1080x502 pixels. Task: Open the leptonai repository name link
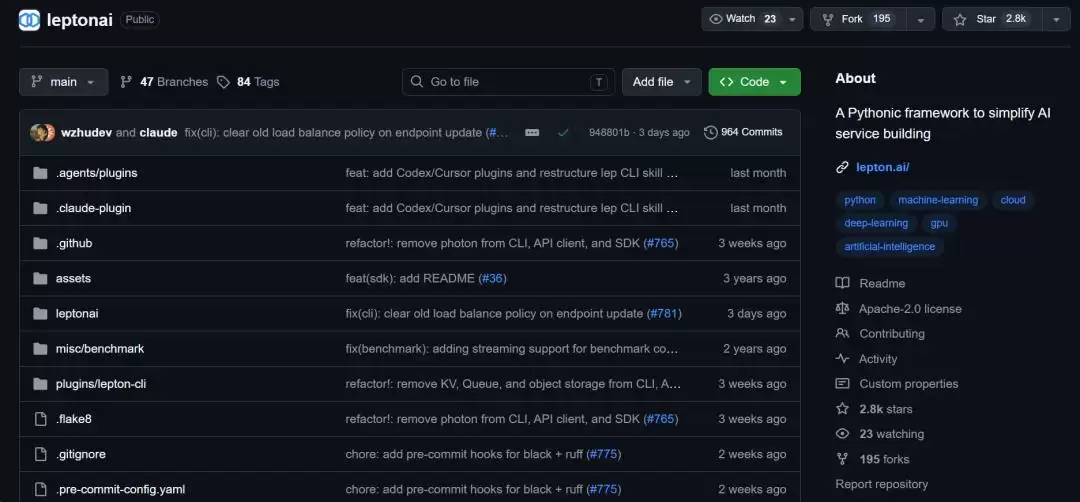pos(79,20)
